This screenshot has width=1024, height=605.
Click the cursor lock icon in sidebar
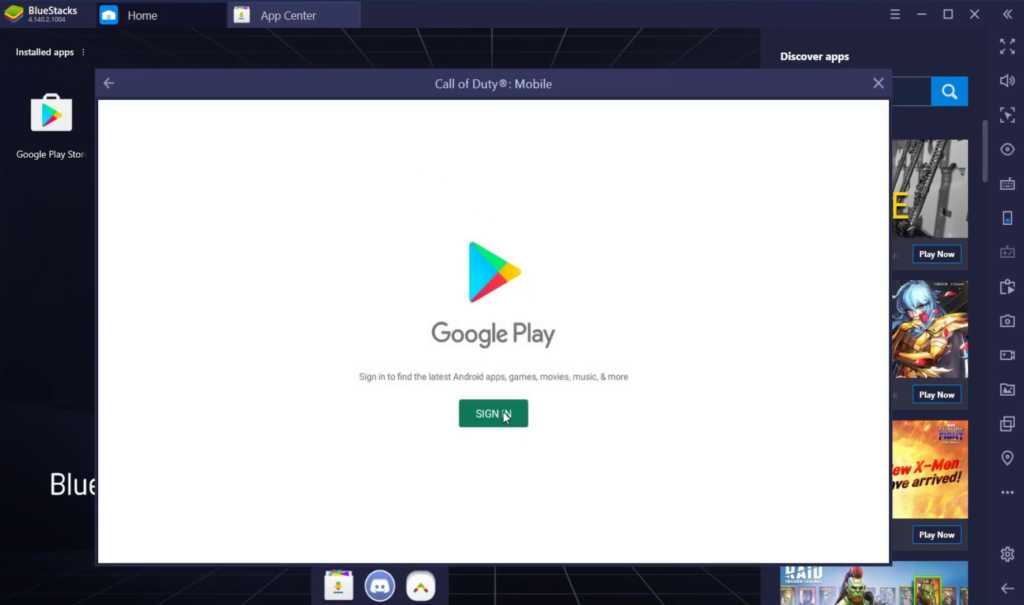[1007, 115]
